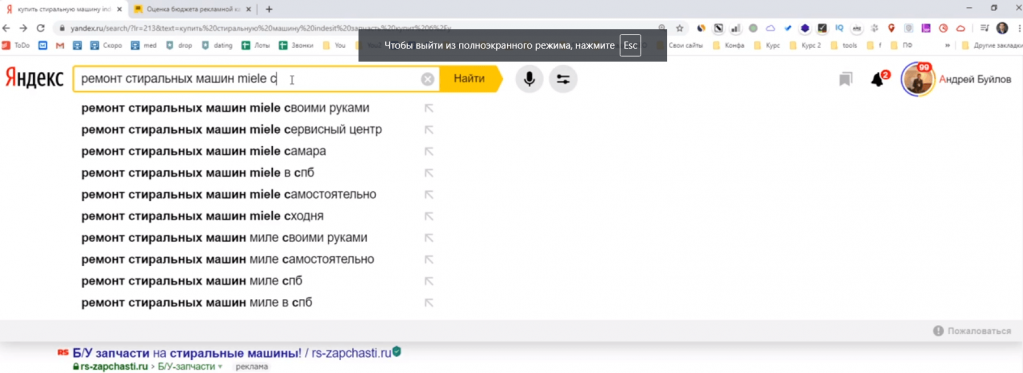Click inside the Yandex search input

tap(248, 80)
